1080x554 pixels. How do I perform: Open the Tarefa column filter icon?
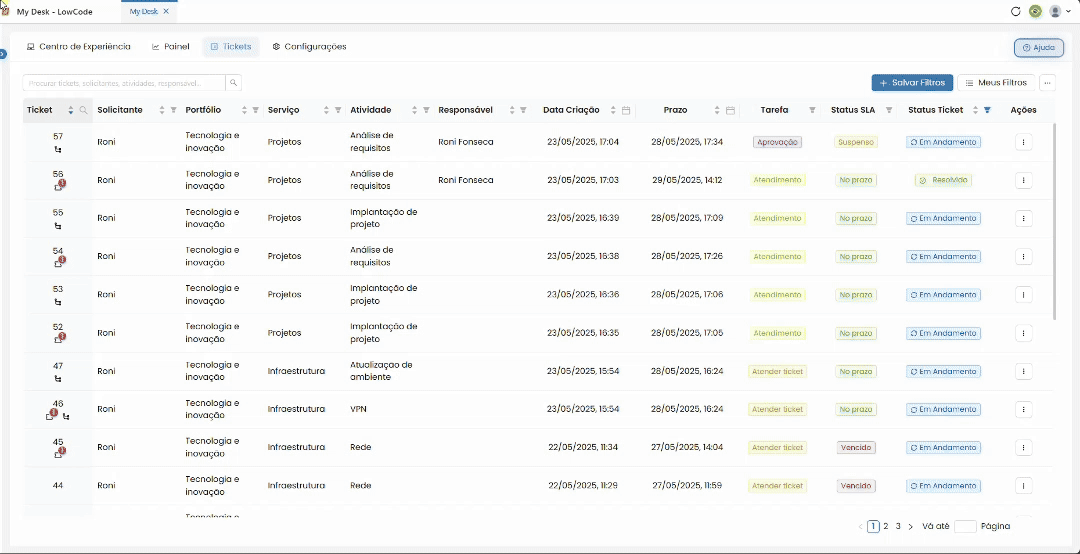[812, 110]
